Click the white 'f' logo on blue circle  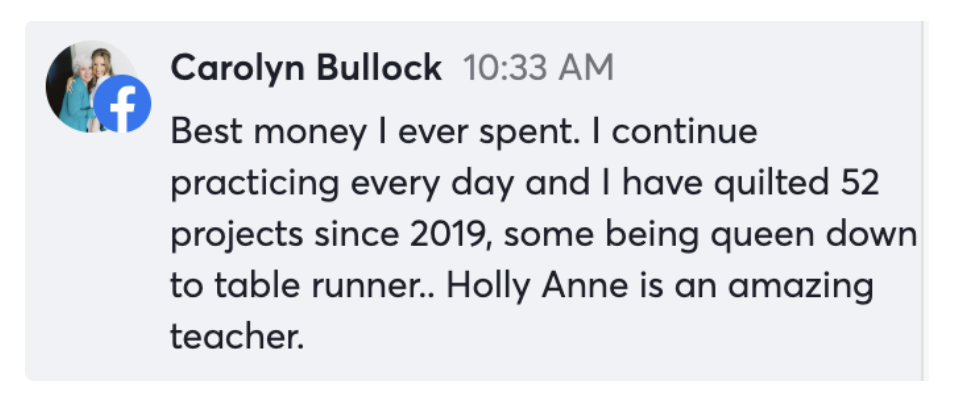(x=123, y=108)
